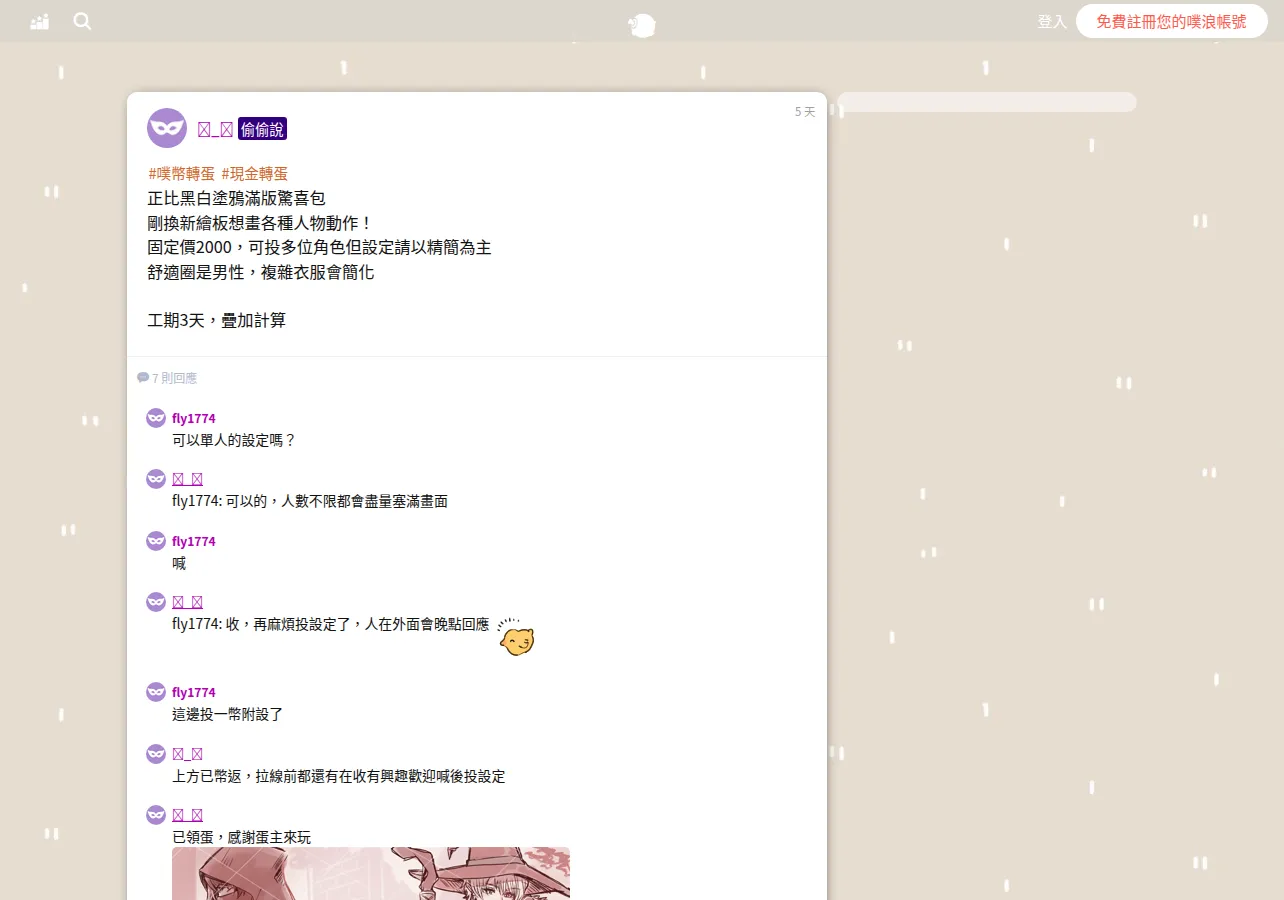This screenshot has width=1284, height=900.
Task: Click the 5 天 timestamp on the post
Action: pos(805,112)
